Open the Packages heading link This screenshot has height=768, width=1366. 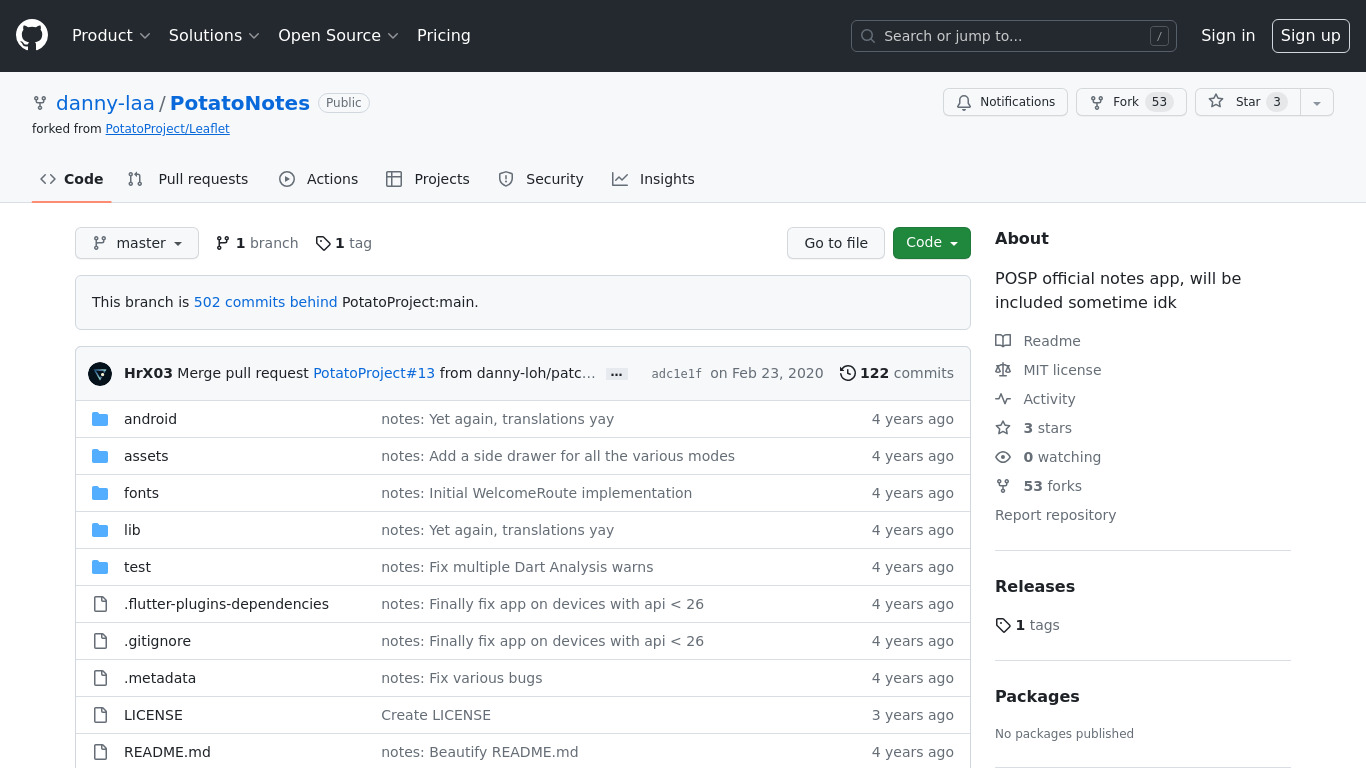coord(1037,697)
